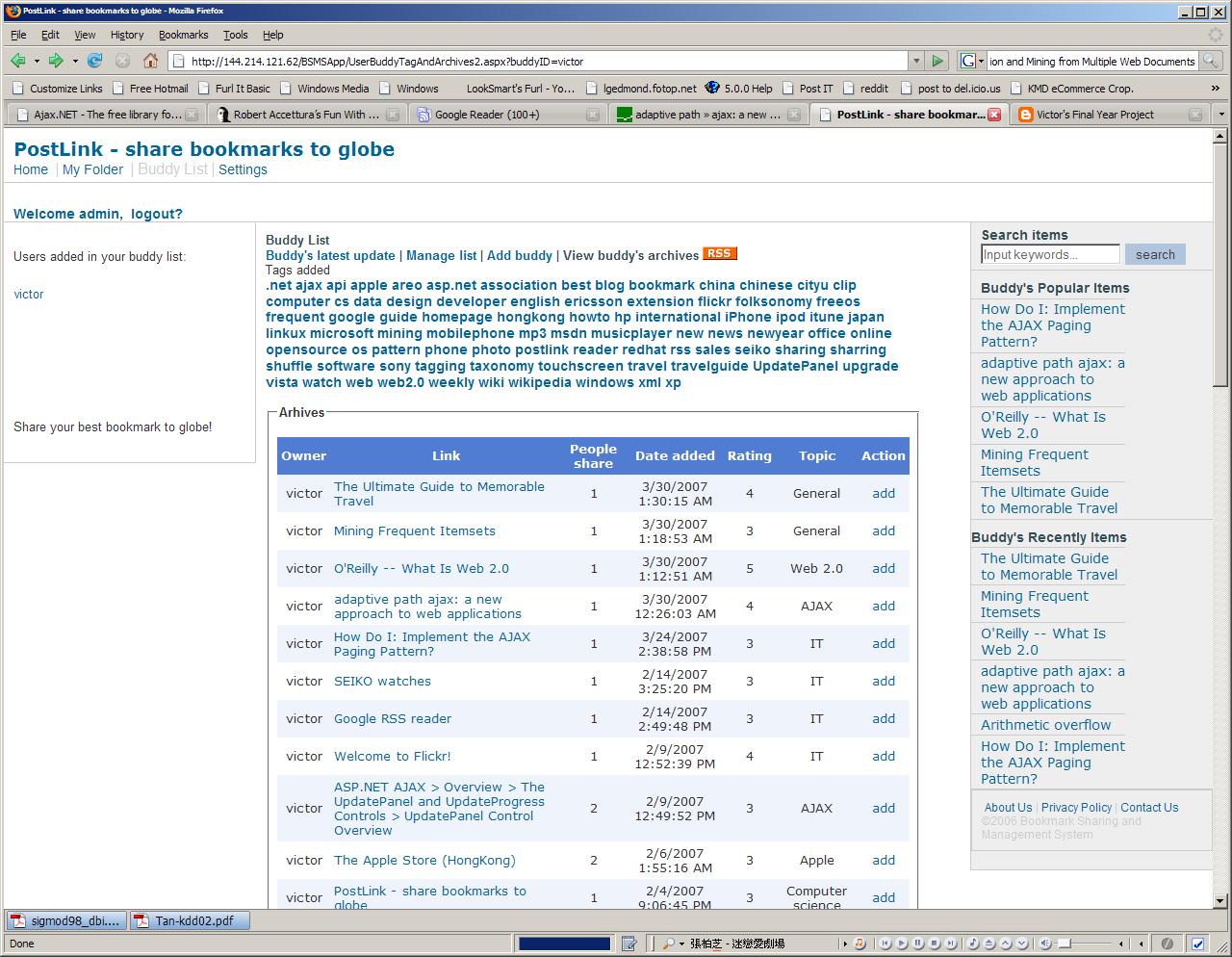Switch to Victor's Final Year Project tab
The image size is (1232, 957).
(1111, 115)
